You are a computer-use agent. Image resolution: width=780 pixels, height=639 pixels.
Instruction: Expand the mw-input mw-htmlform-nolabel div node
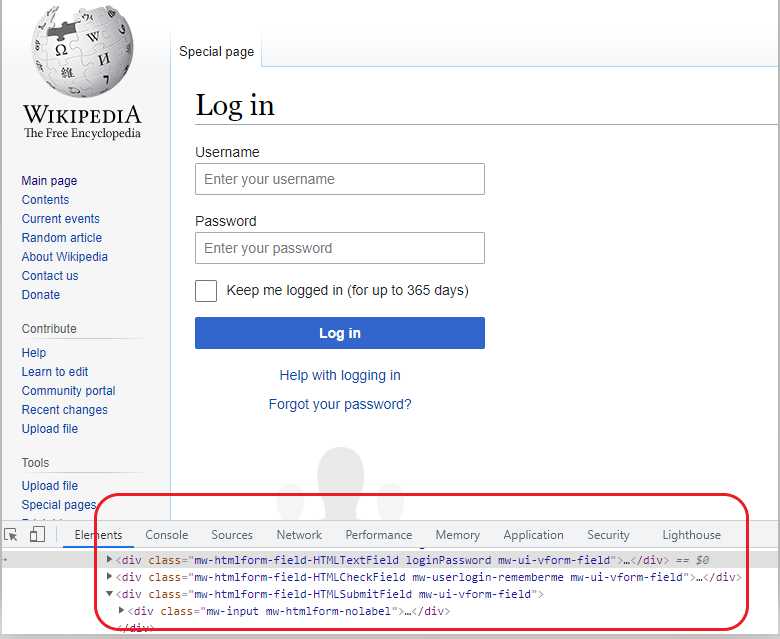coord(121,610)
